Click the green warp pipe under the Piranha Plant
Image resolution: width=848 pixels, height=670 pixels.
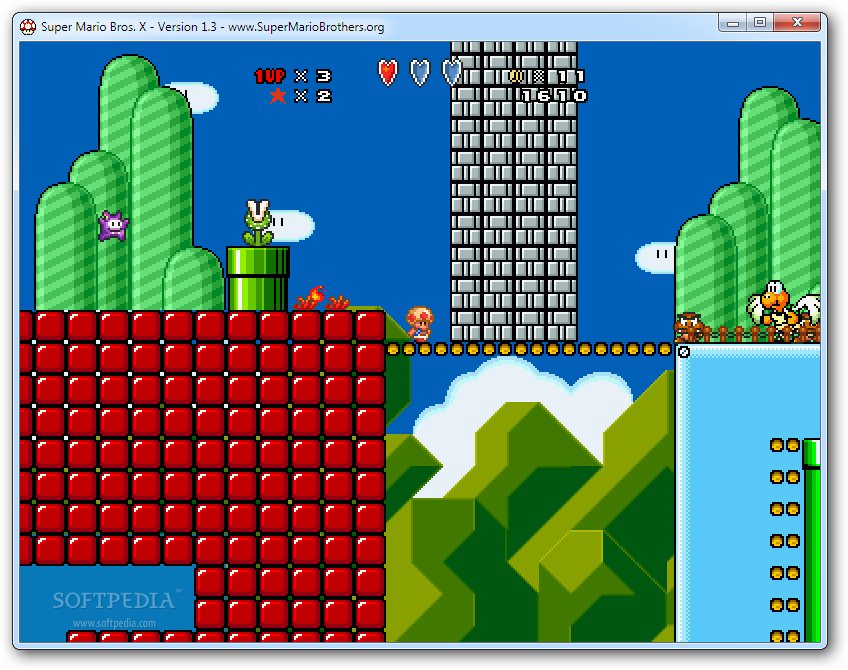[x=258, y=278]
